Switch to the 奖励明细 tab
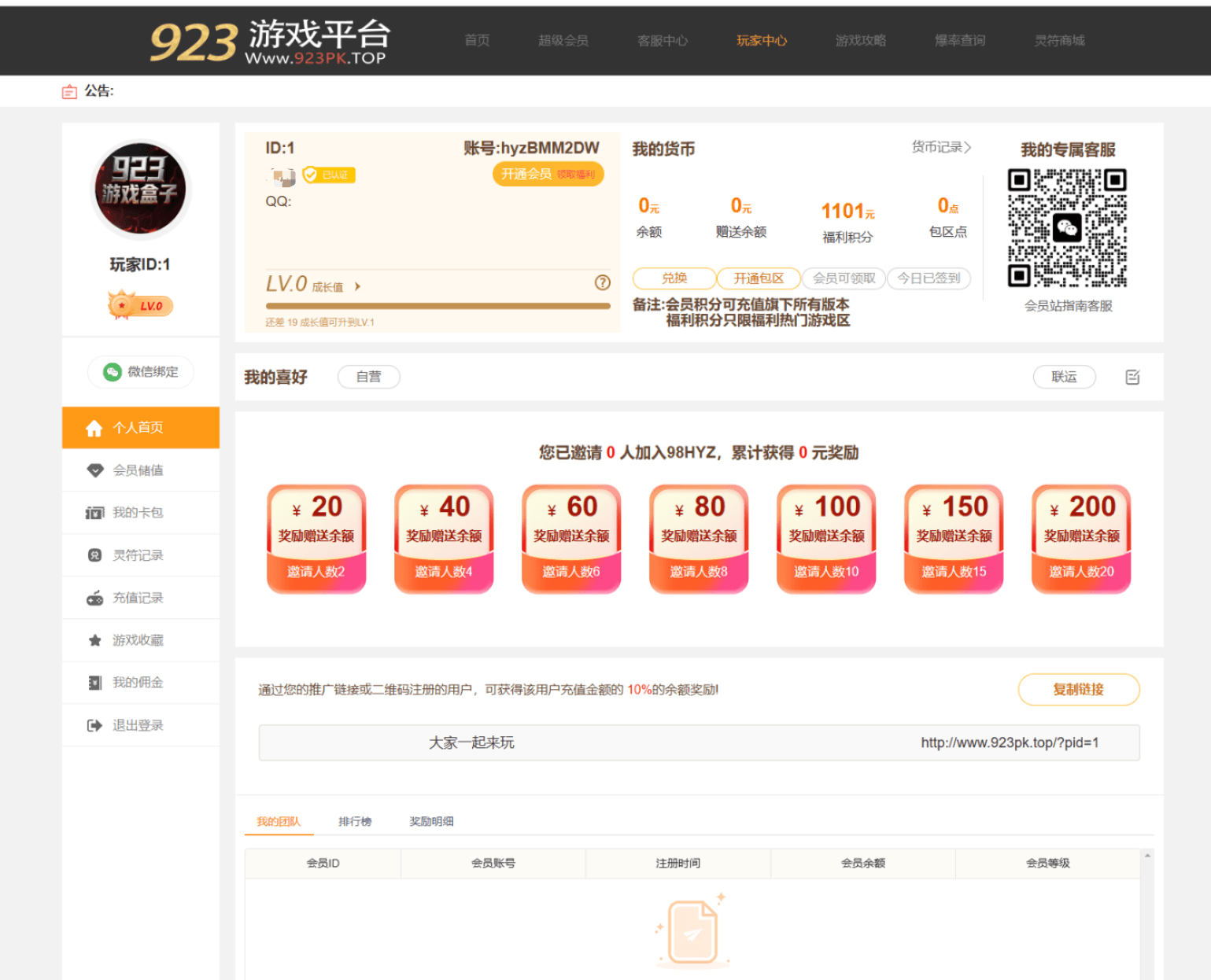The image size is (1211, 980). (431, 821)
